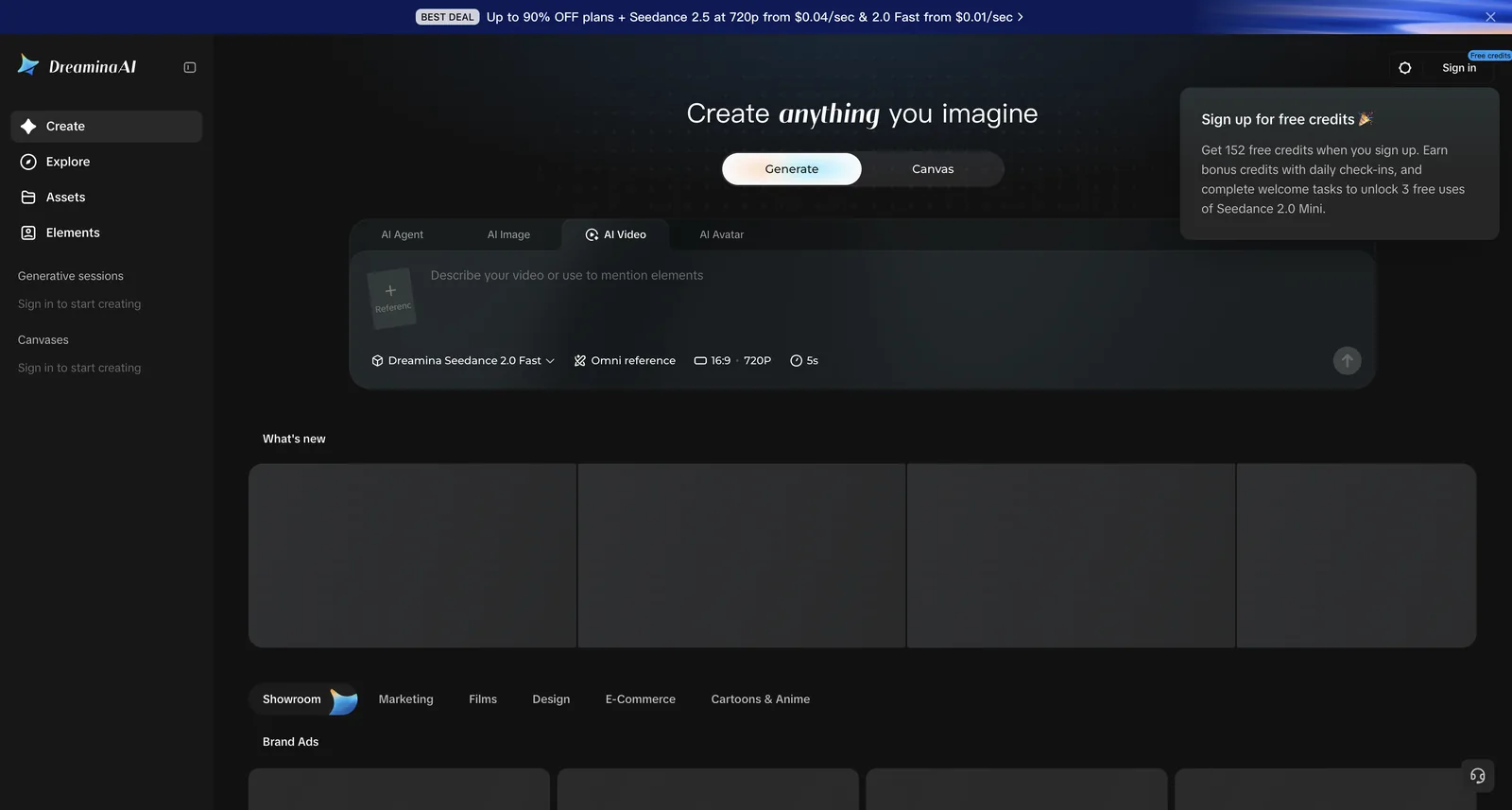
Task: Select the AI Image tab
Action: (x=508, y=234)
